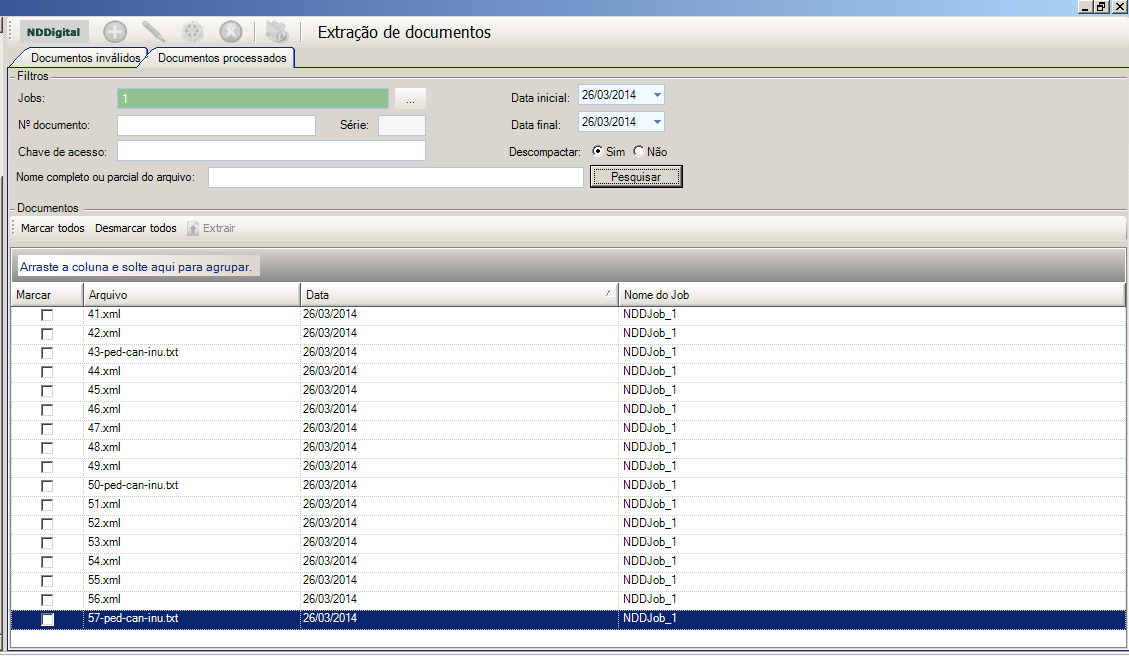Click the Pesquisar button
Viewport: 1129px width, 656px height.
click(x=636, y=177)
